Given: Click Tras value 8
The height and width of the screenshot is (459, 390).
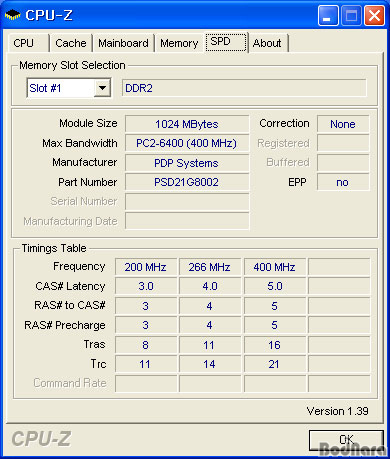Looking at the screenshot, I should coord(146,345).
